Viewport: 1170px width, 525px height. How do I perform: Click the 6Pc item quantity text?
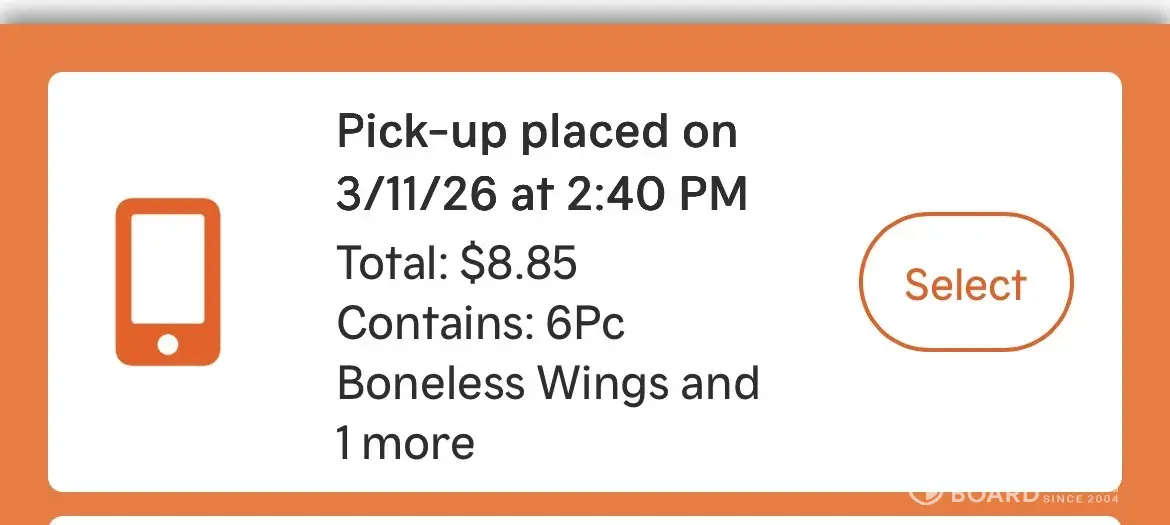[x=586, y=324]
